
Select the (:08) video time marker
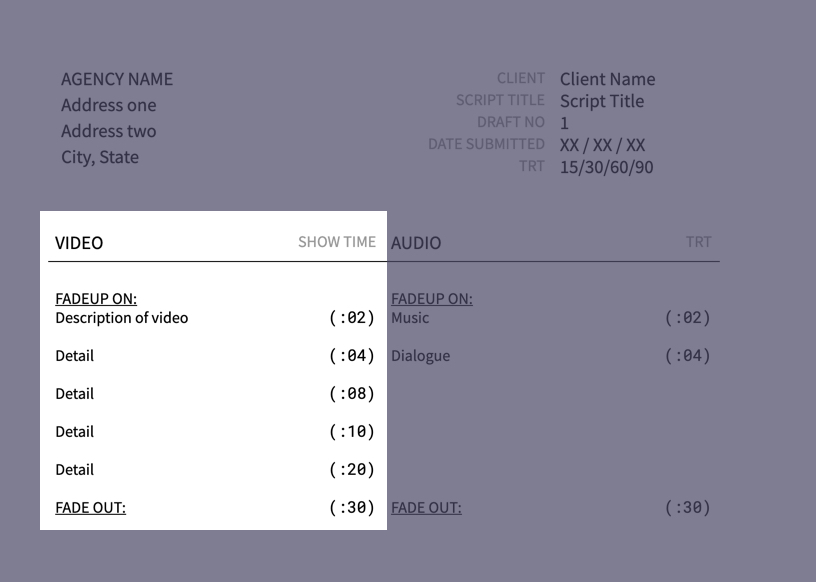[x=352, y=394]
